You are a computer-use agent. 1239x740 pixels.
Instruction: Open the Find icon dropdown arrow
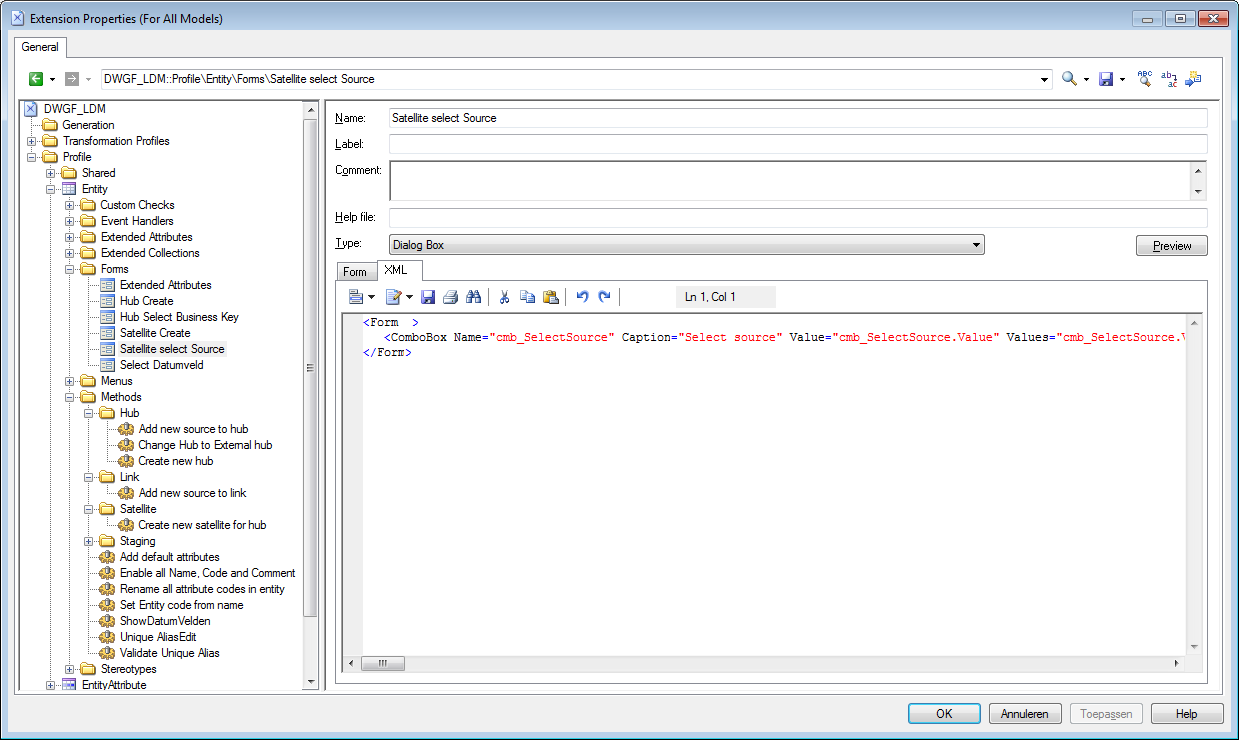(x=1086, y=79)
